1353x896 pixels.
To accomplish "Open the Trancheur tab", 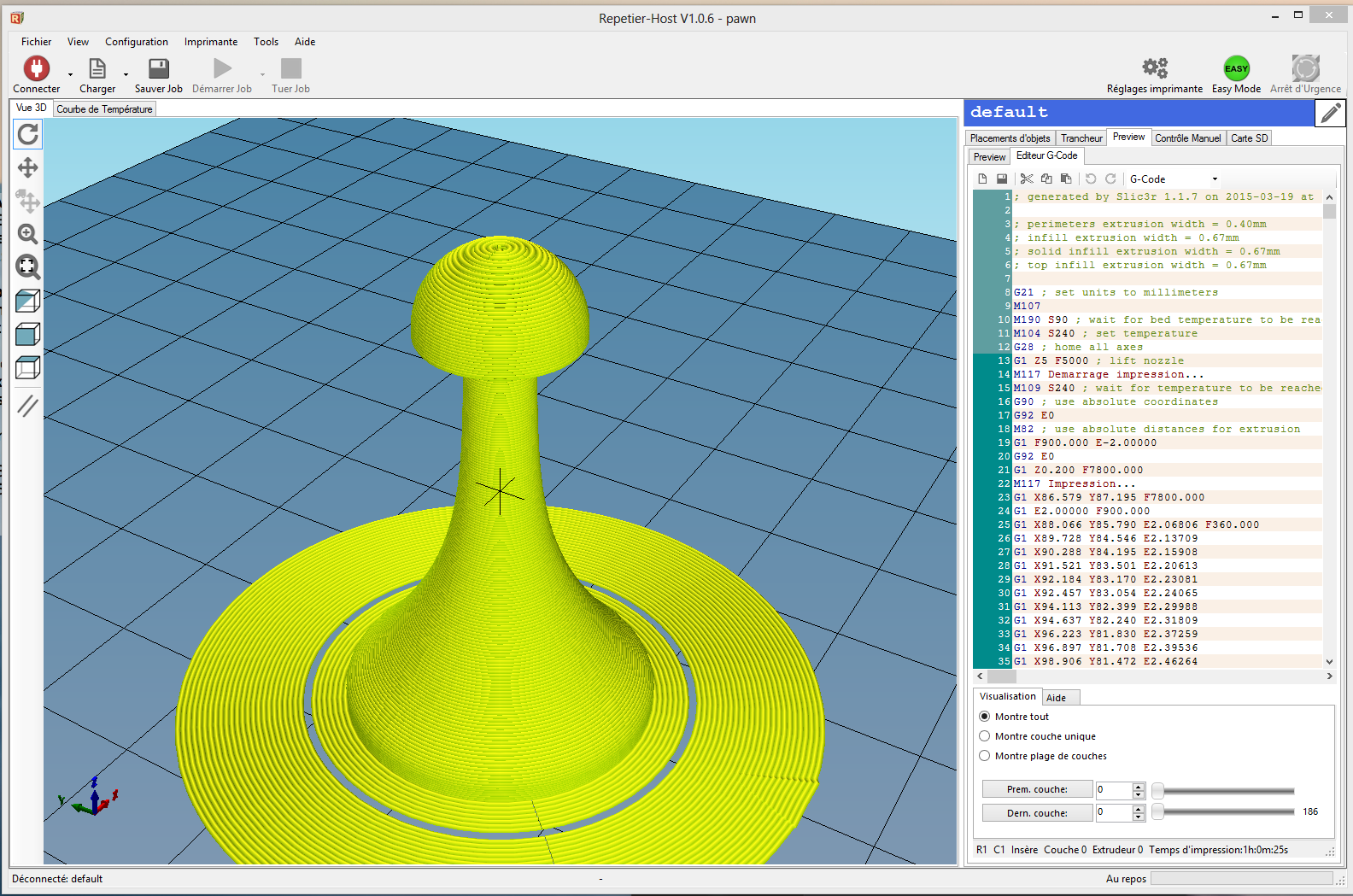I will coord(1081,138).
